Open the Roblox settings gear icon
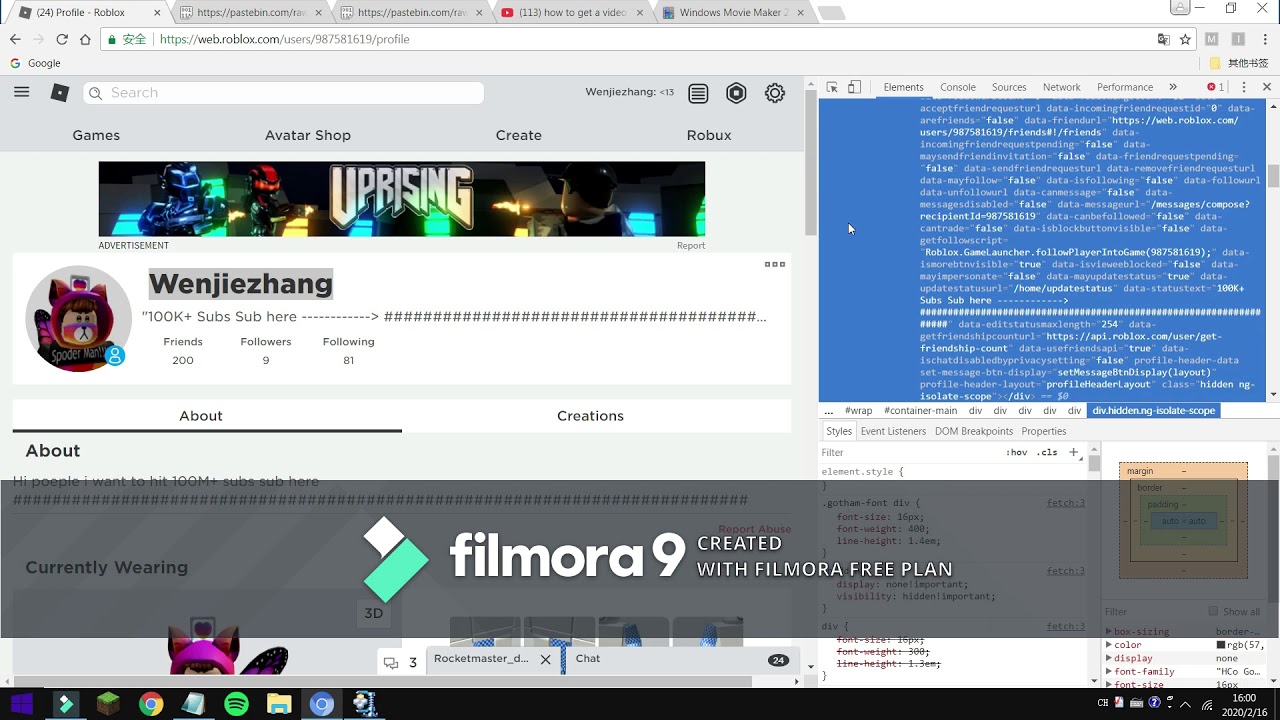 (x=775, y=93)
